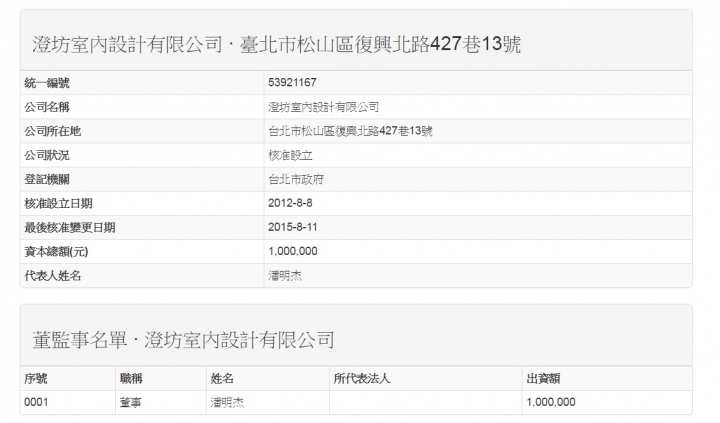Viewport: 720px width, 423px height.
Task: Select the 1,000,000 value in the 出資額 column
Action: (x=551, y=402)
